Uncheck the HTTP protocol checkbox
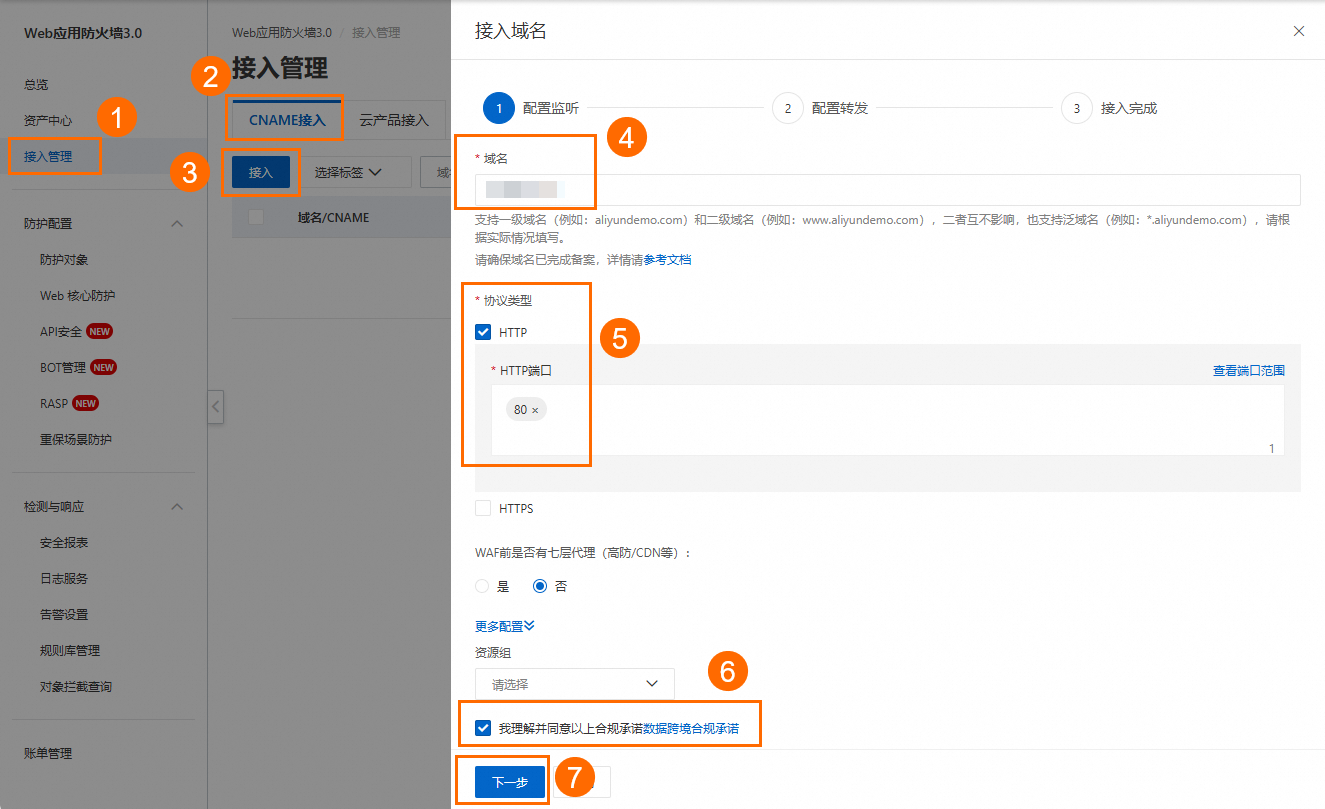This screenshot has width=1325, height=809. pos(482,331)
